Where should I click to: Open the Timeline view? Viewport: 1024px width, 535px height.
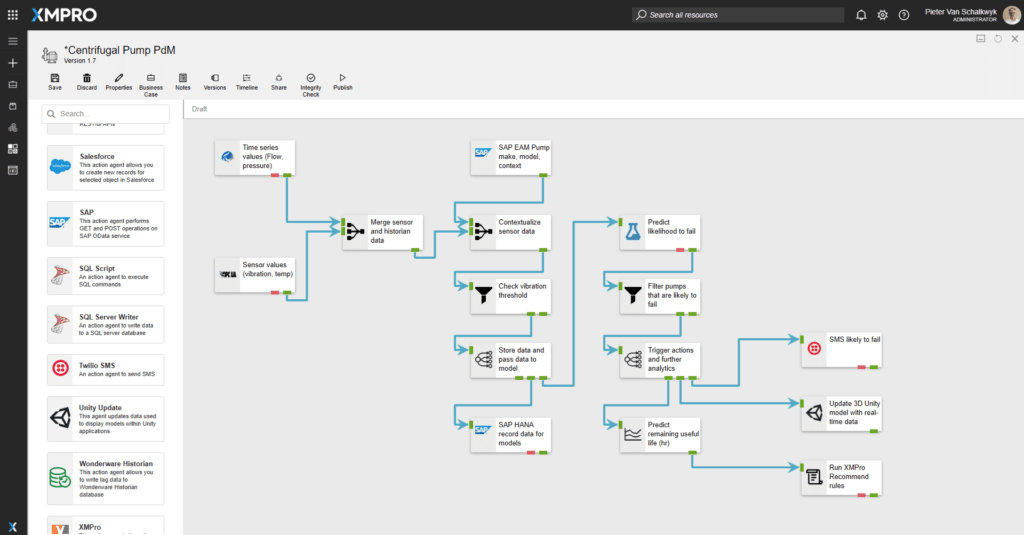pyautogui.click(x=246, y=78)
